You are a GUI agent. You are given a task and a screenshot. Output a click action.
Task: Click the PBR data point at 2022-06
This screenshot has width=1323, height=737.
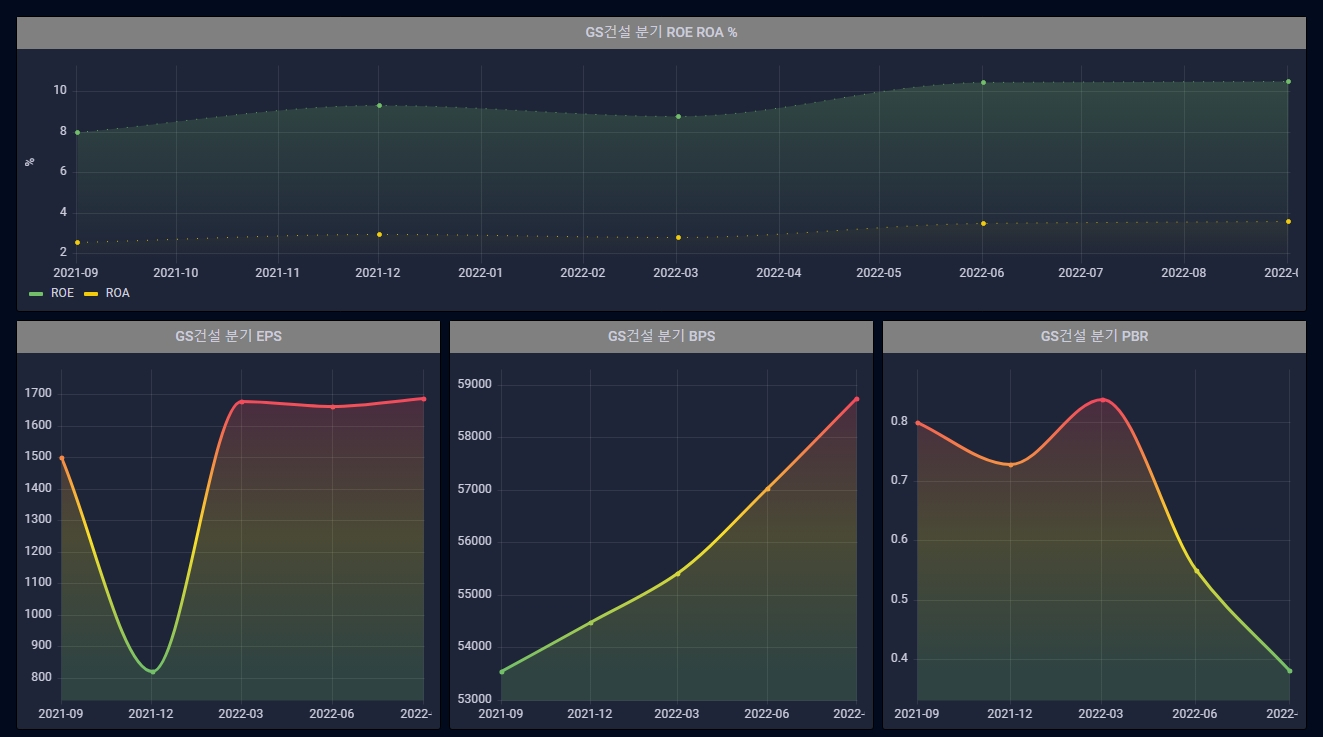click(x=1196, y=570)
